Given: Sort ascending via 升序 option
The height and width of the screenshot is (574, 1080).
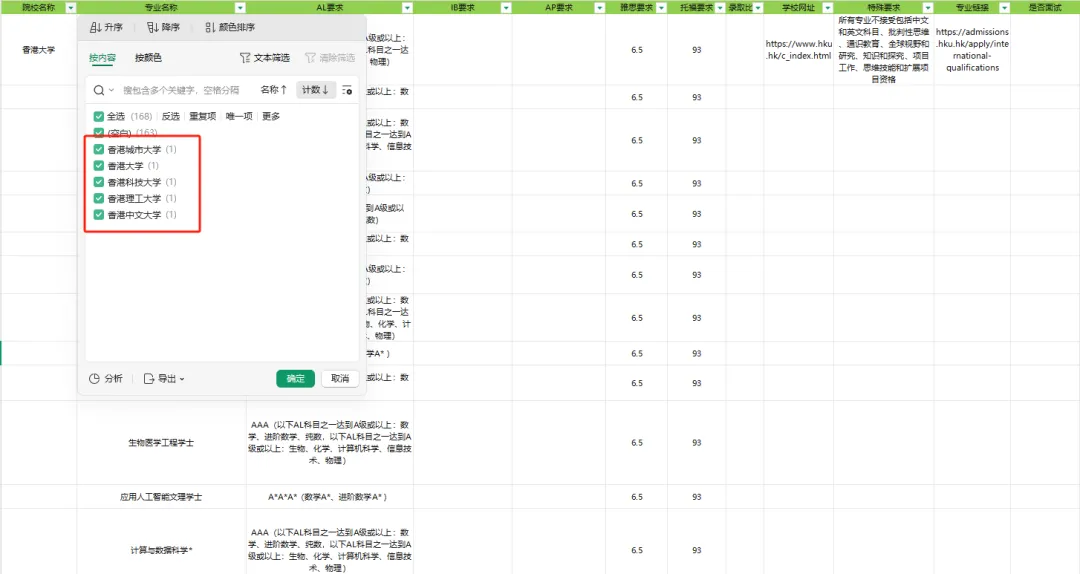Looking at the screenshot, I should click(106, 28).
